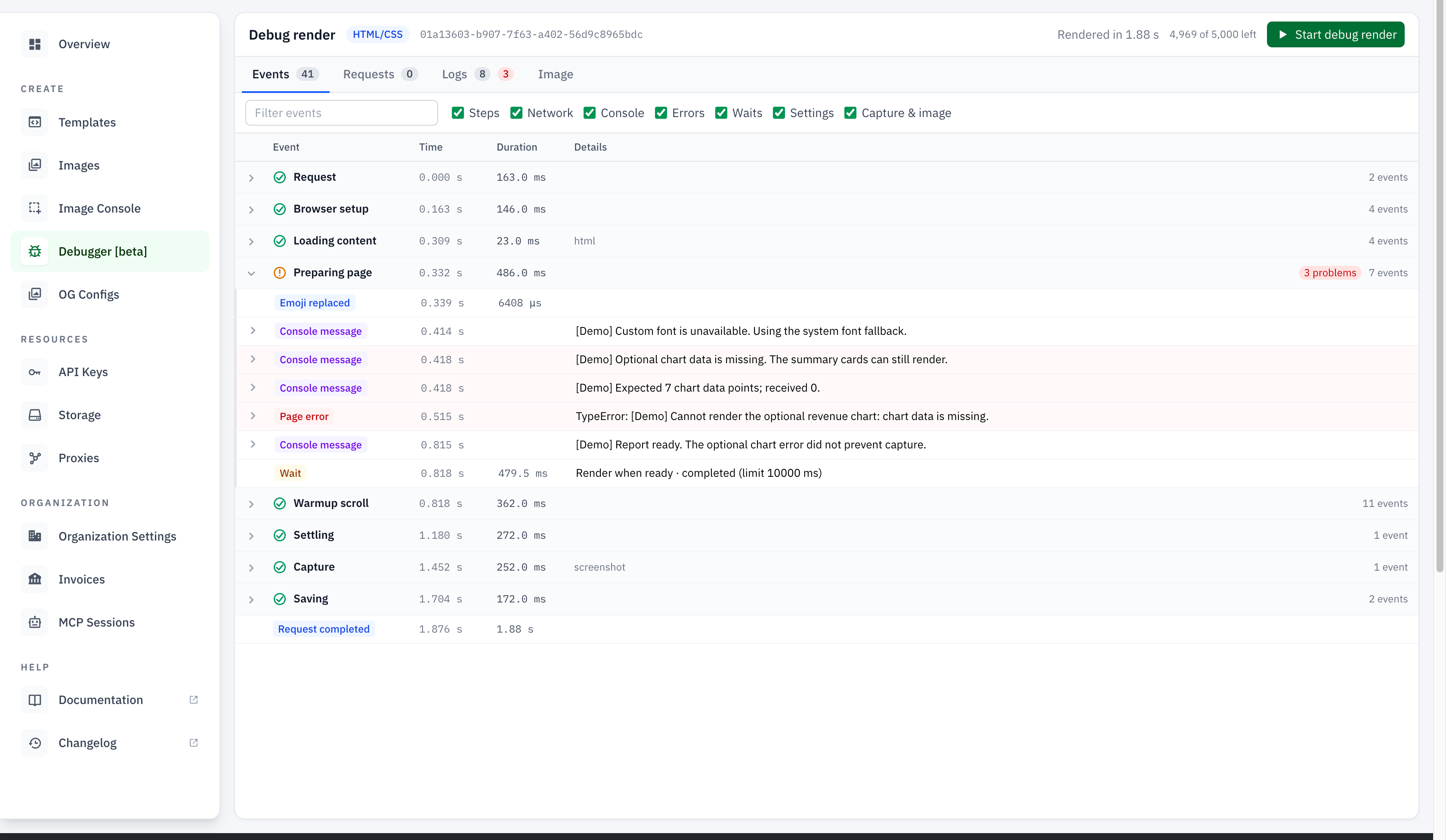Uncheck the Waits filter checkbox

(x=721, y=113)
